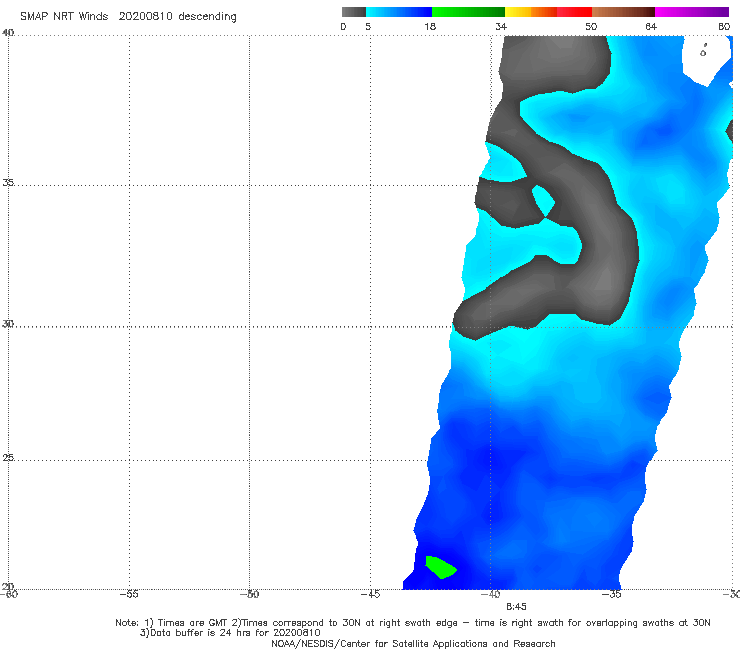Click the latitude label '30'
Image resolution: width=740 pixels, height=650 pixels.
tap(8, 324)
